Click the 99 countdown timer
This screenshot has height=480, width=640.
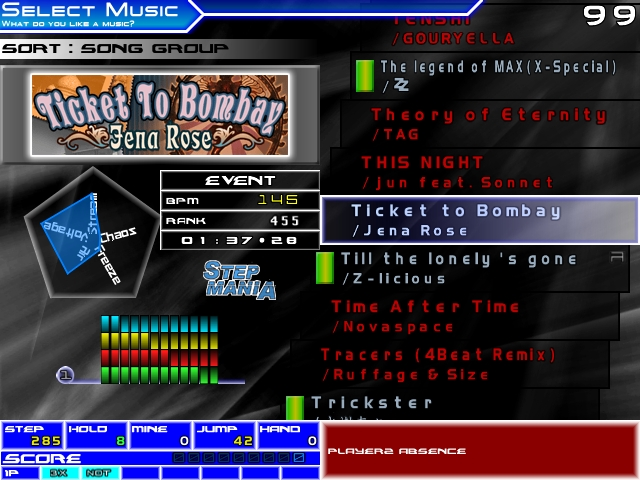point(609,15)
